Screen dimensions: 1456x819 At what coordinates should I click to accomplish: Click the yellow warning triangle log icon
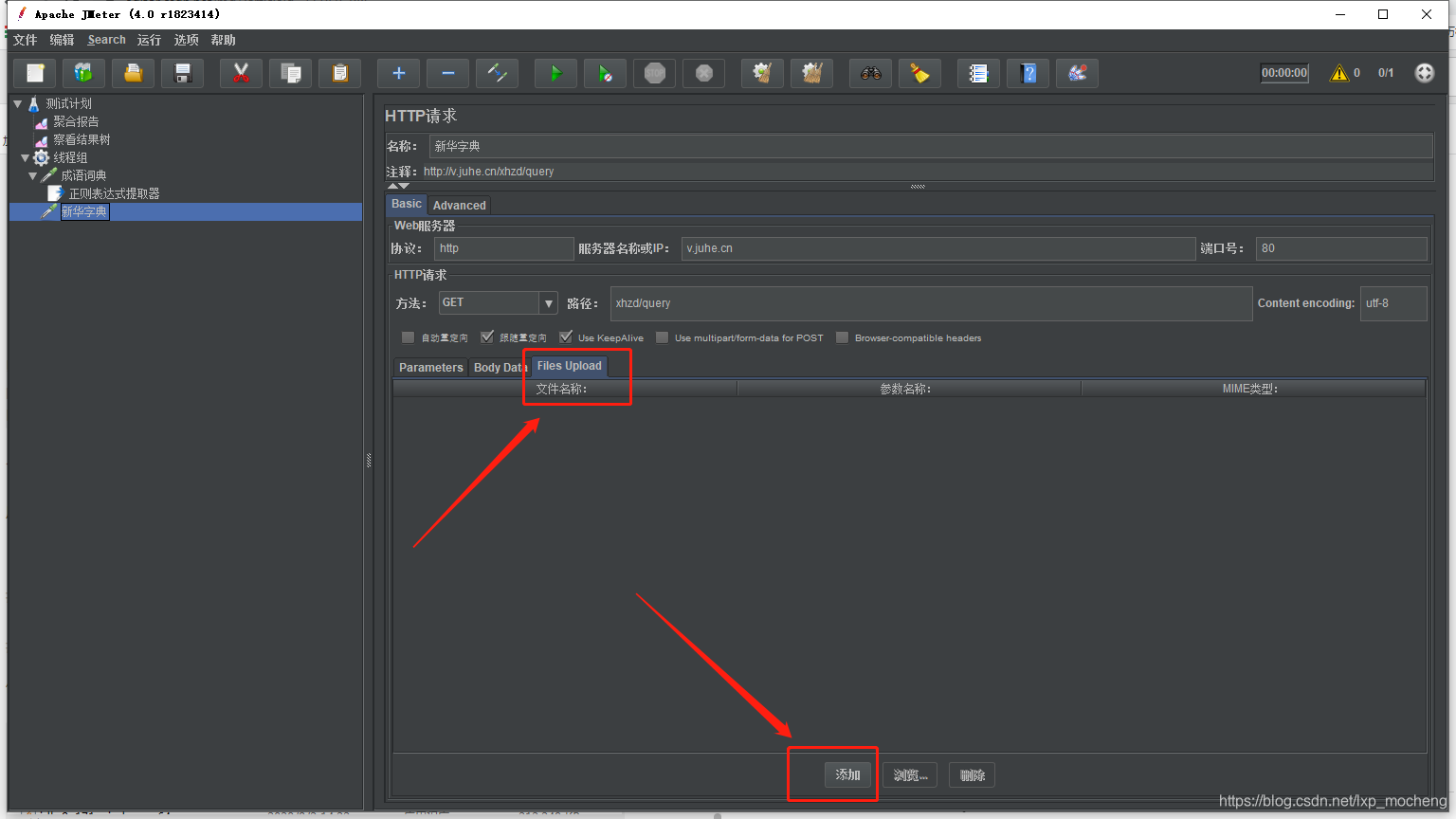(x=1339, y=73)
